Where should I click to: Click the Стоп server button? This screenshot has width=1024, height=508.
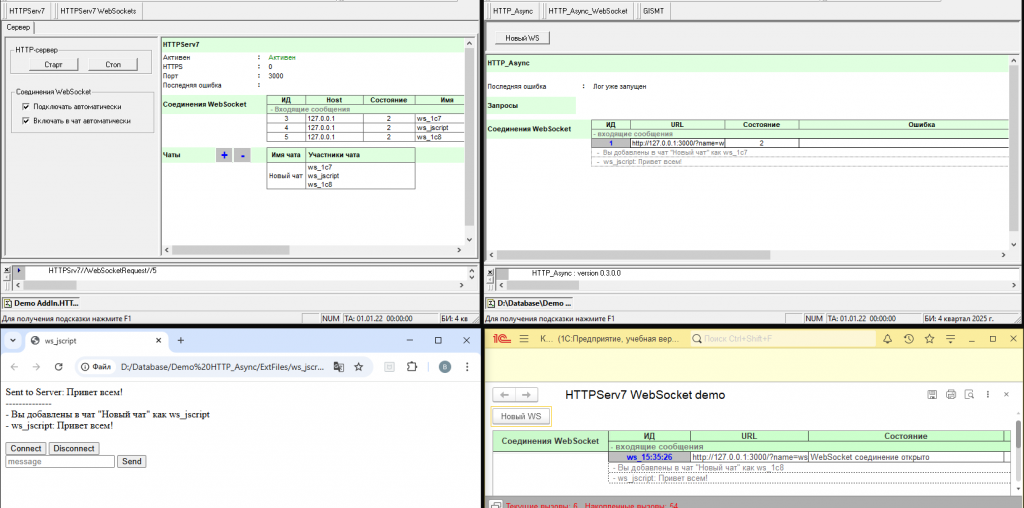coord(113,64)
